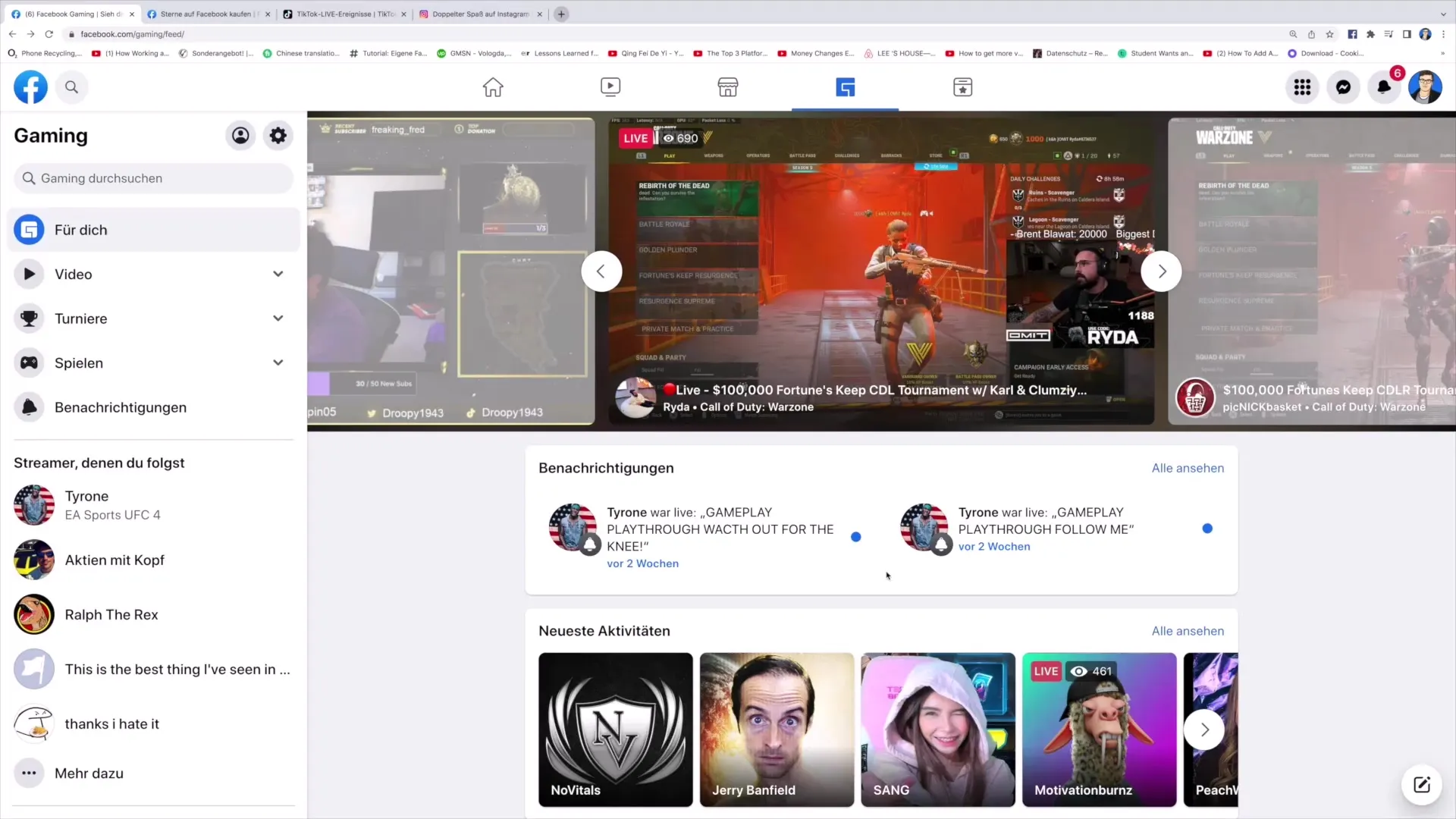Open a new browser tab with plus

[561, 14]
